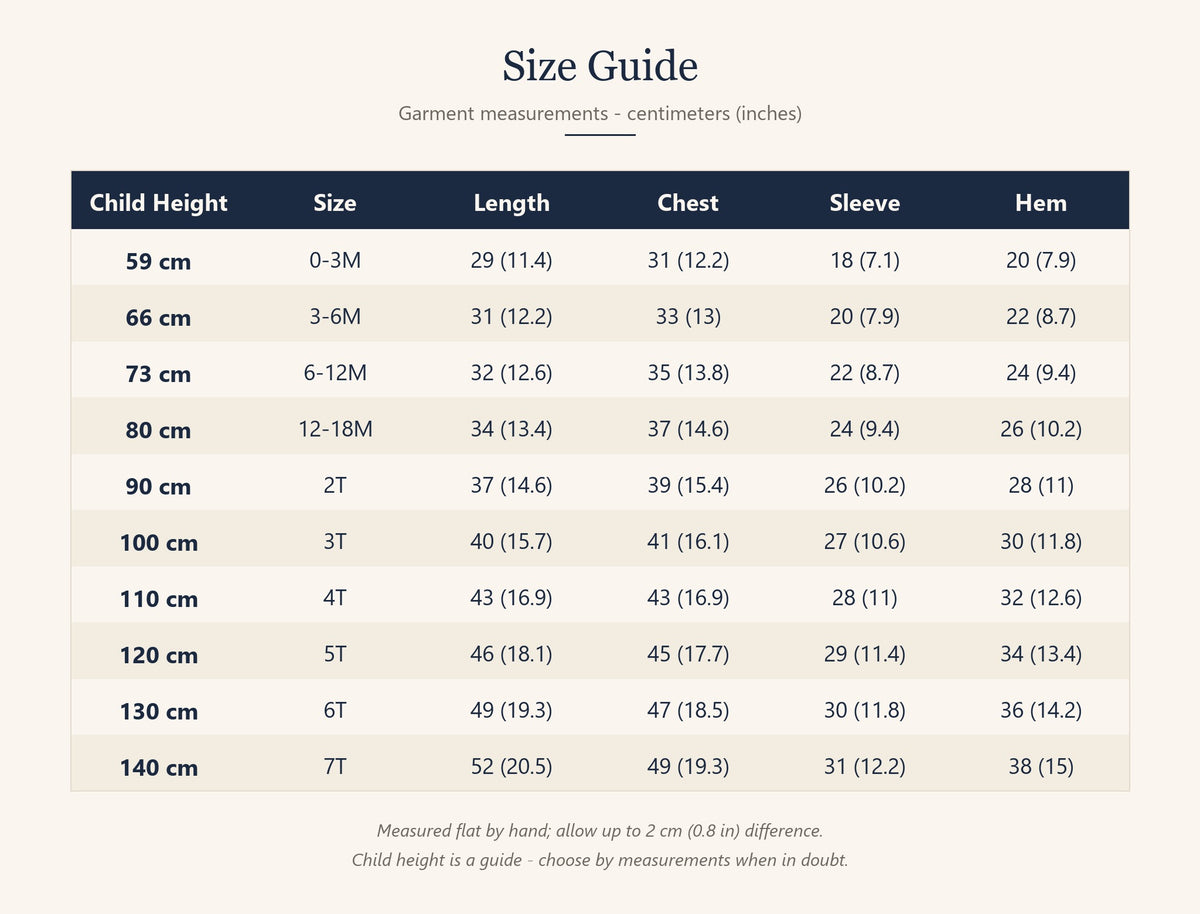Select the Size column header
The image size is (1200, 914).
pos(335,202)
